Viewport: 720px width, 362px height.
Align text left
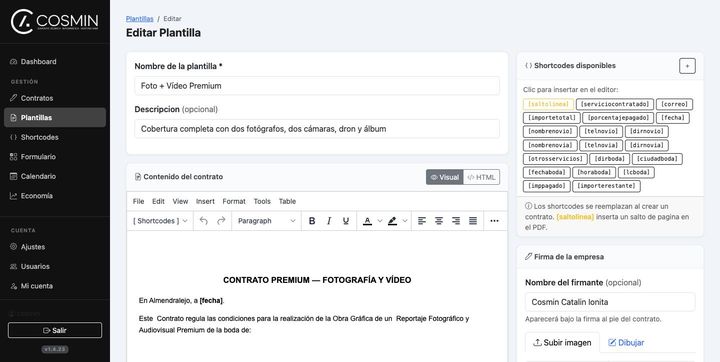[x=422, y=221]
